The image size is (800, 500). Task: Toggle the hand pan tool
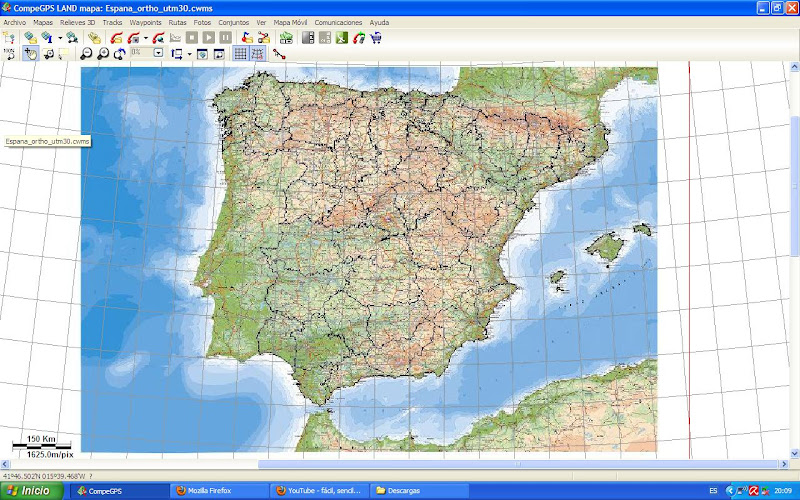pos(31,53)
